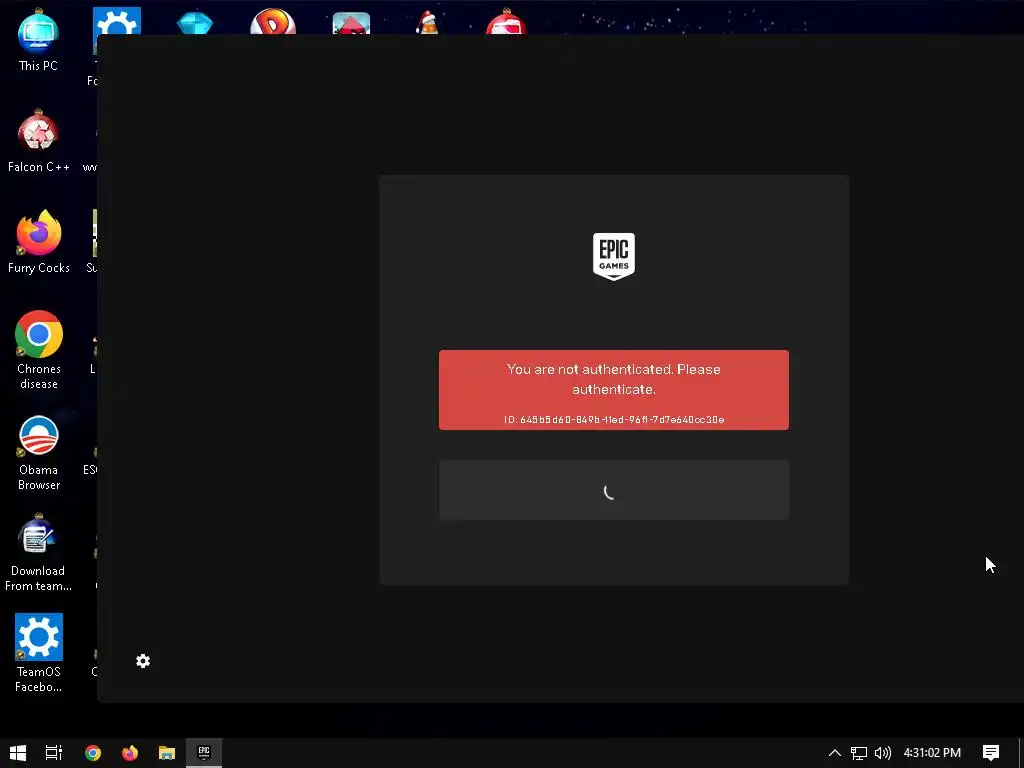
Task: Select Epic Games Launcher taskbar button
Action: click(204, 752)
